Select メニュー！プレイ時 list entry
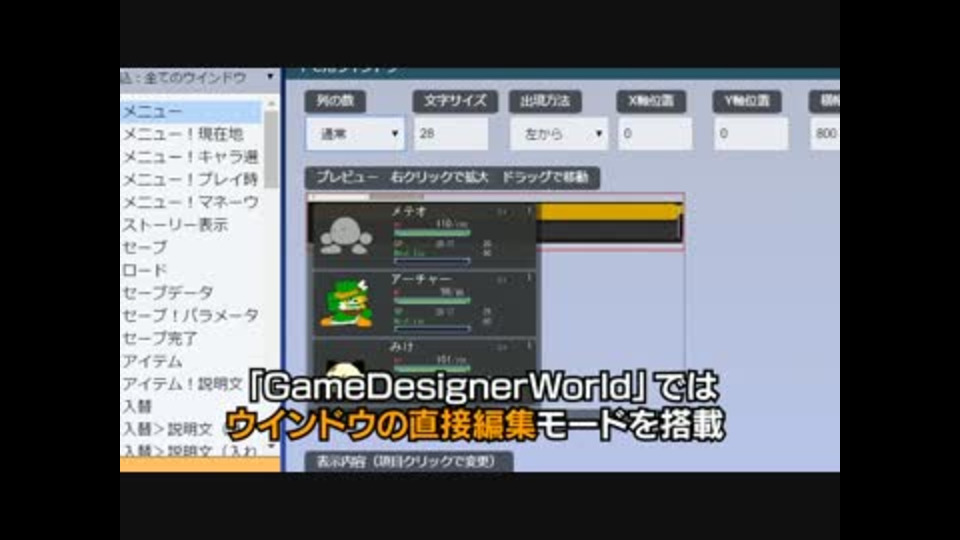 pos(191,180)
